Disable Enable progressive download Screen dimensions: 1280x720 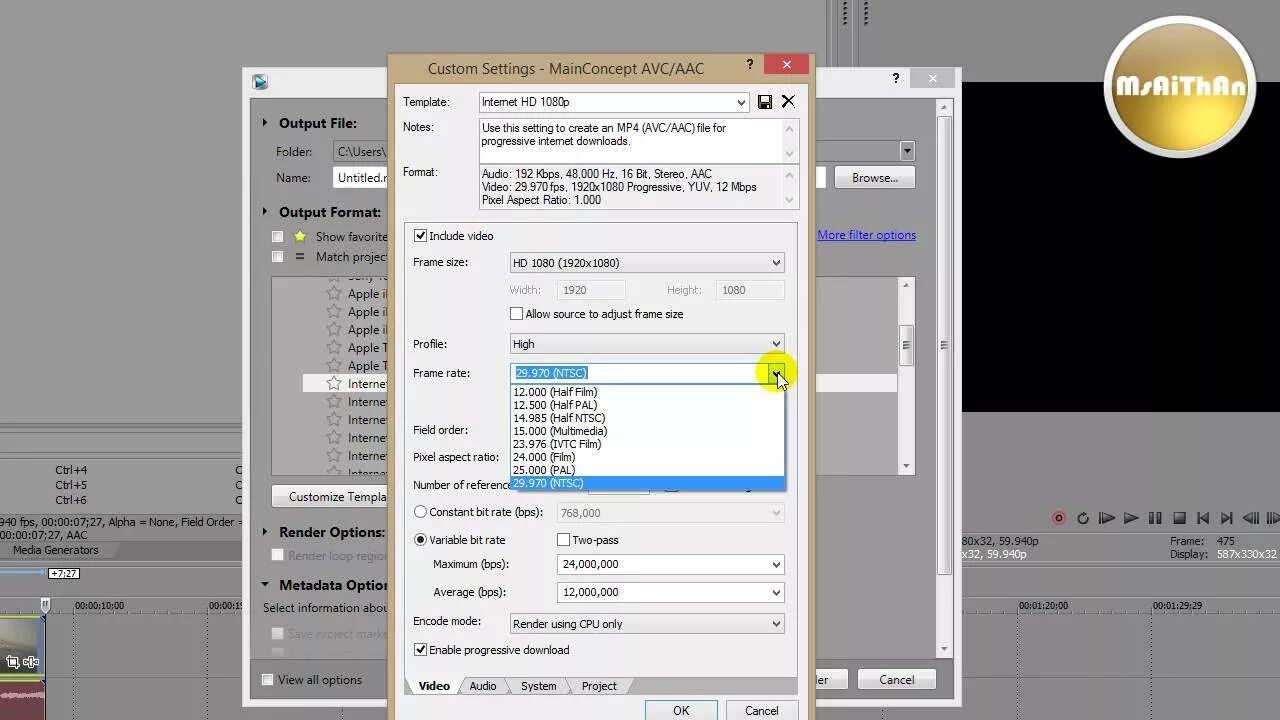[x=420, y=650]
